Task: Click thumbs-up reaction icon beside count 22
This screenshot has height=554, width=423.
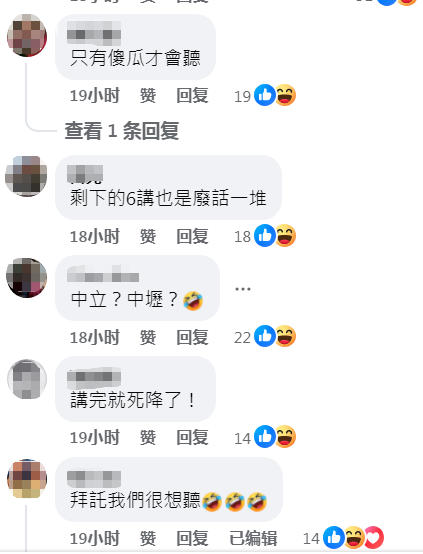Action: (265, 336)
